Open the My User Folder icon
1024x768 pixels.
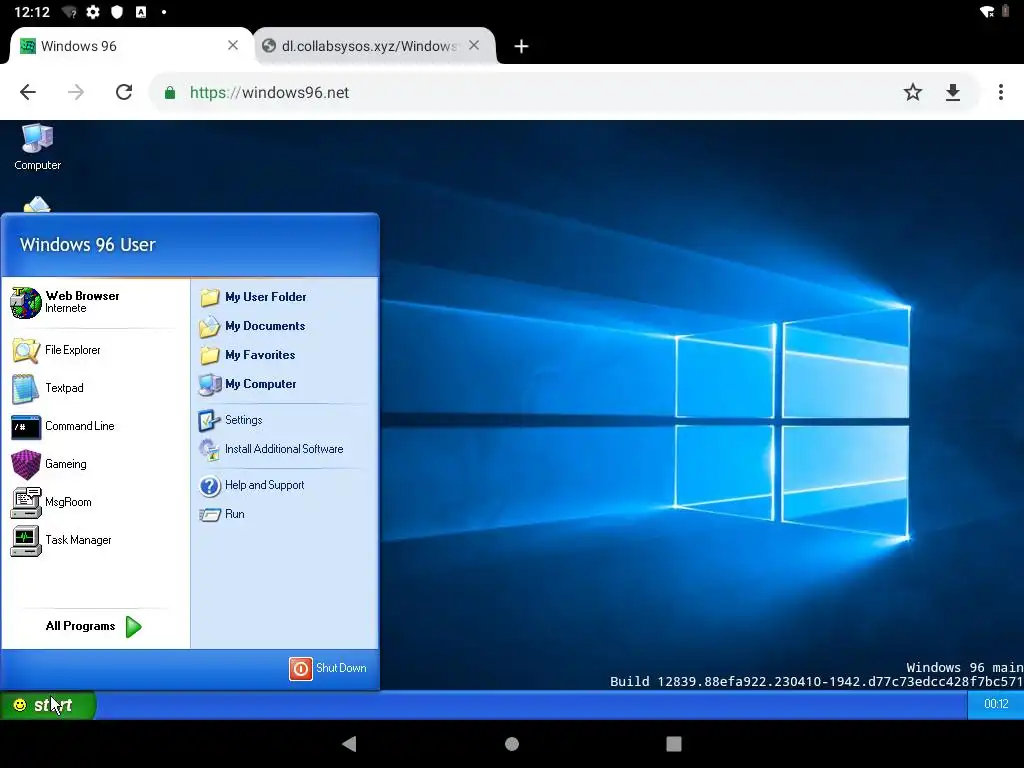[x=210, y=297]
